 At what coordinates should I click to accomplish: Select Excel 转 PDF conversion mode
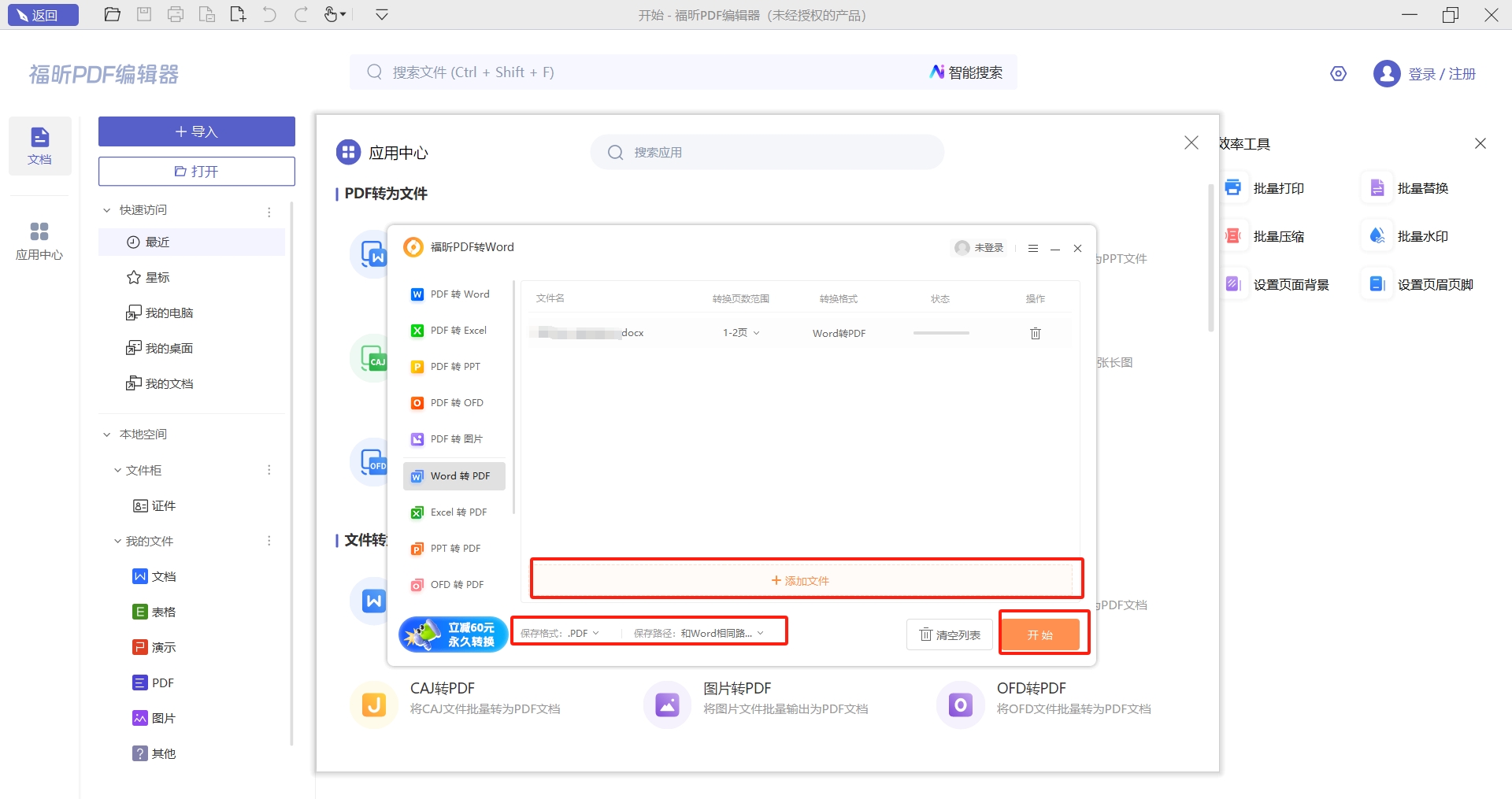[x=454, y=512]
